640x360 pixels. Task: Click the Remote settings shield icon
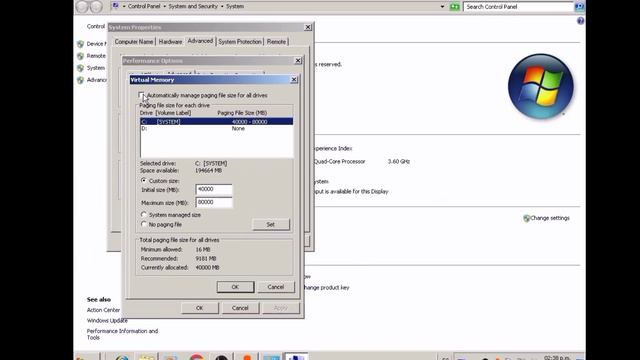[x=80, y=56]
